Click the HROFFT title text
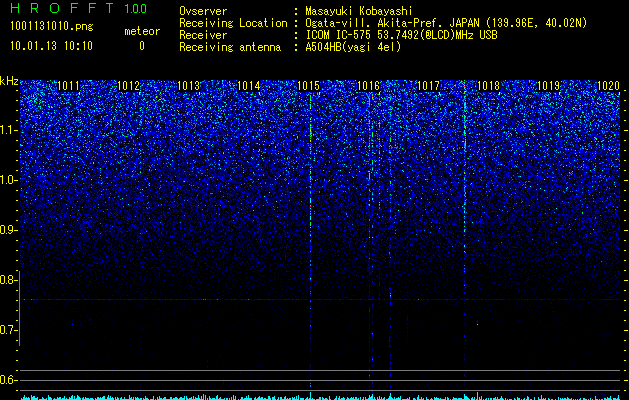629x400 pixels. click(62, 8)
